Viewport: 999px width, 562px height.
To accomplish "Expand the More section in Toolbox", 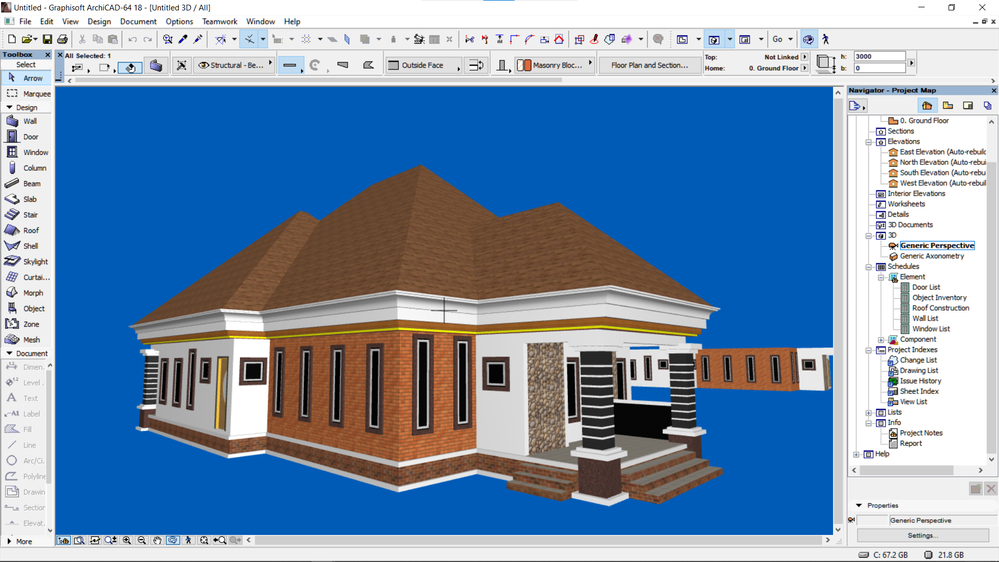I will tap(10, 541).
